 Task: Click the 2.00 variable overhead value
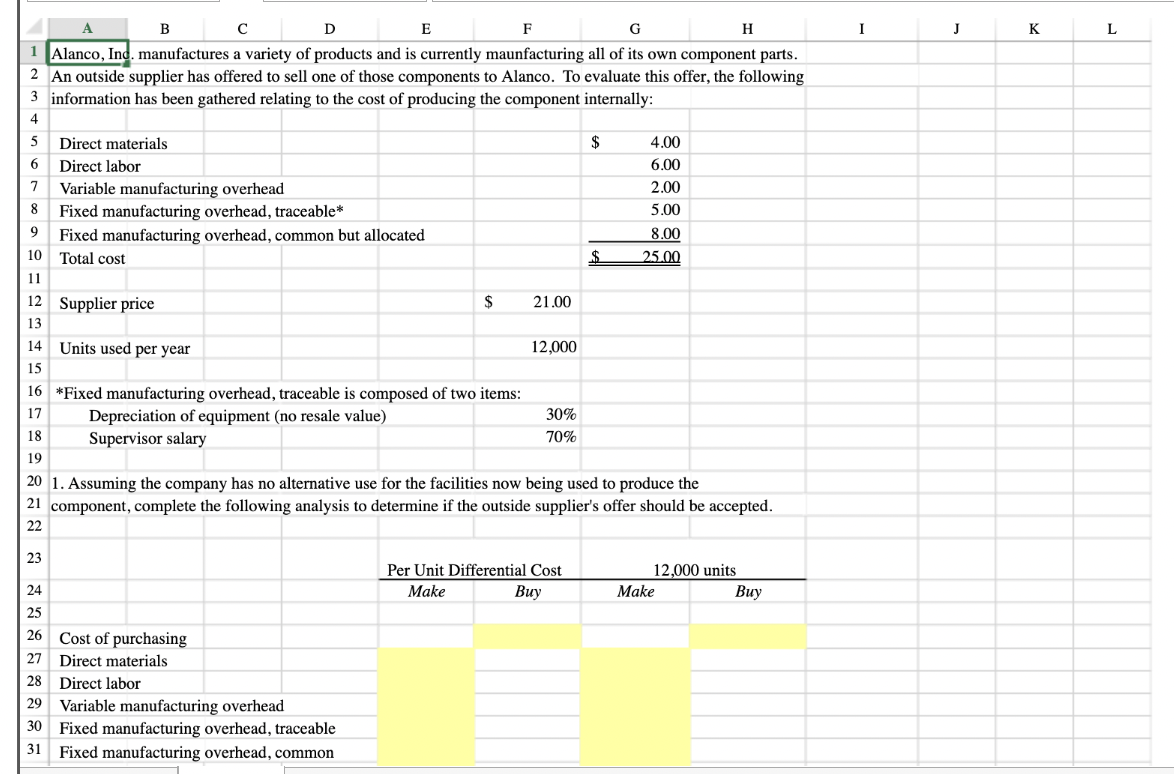(665, 187)
